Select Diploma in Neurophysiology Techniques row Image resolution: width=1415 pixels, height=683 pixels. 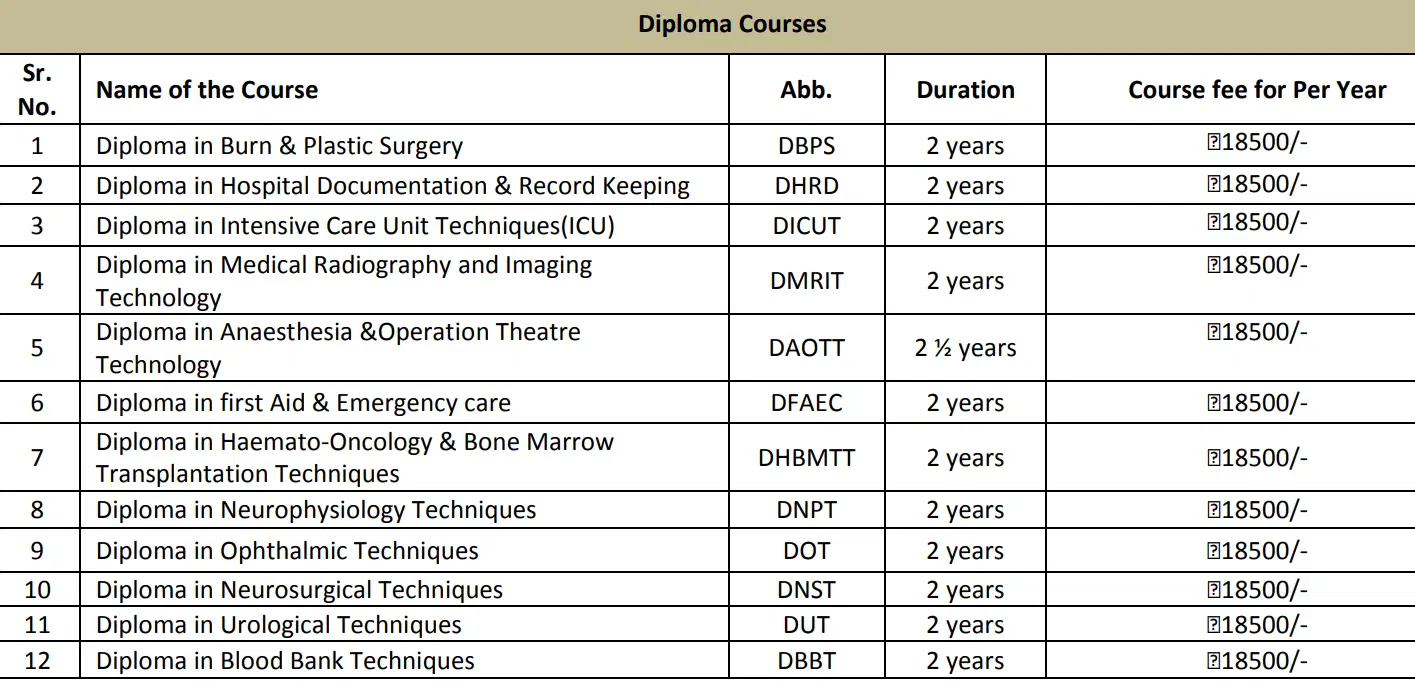(x=316, y=510)
